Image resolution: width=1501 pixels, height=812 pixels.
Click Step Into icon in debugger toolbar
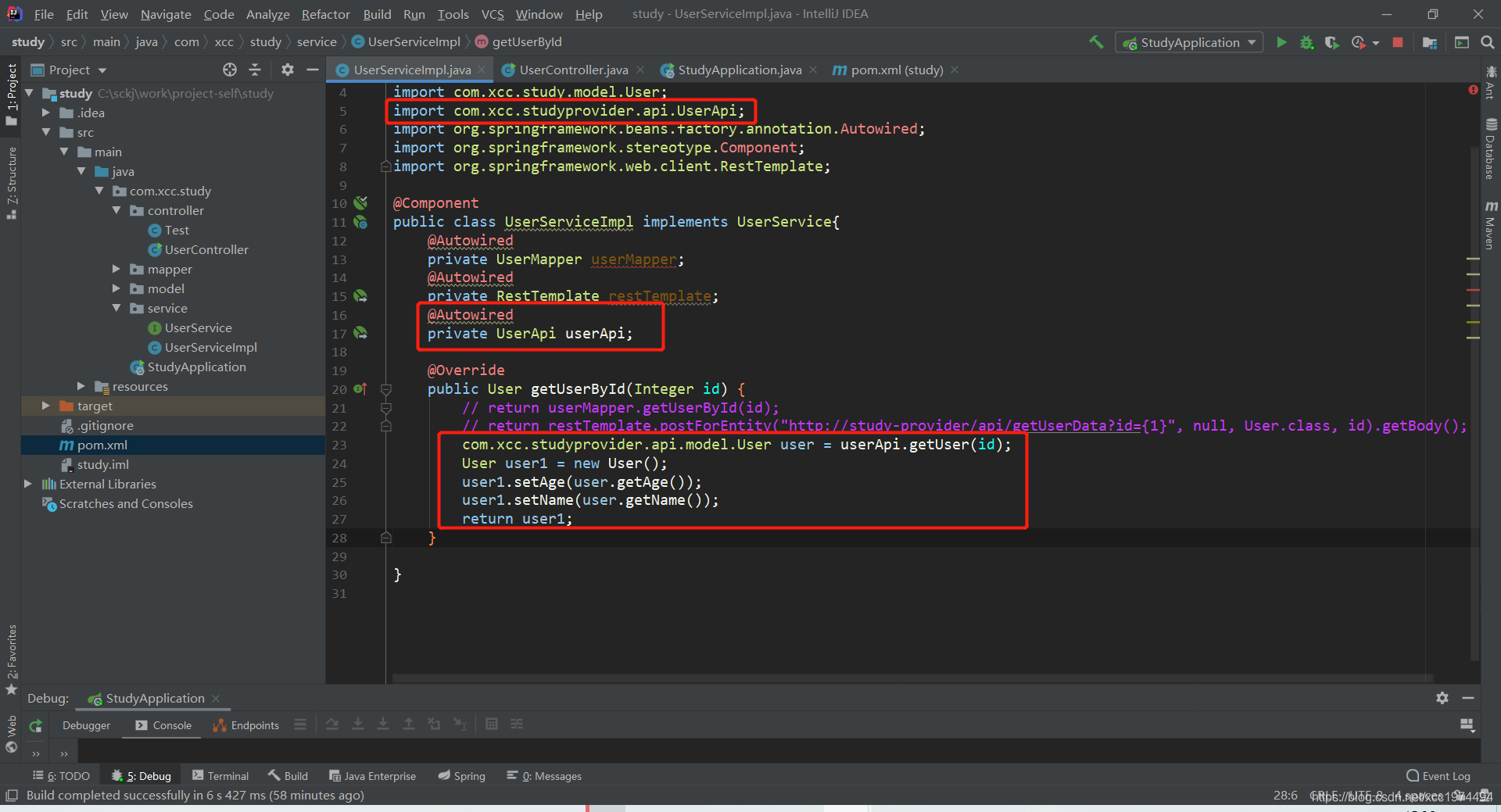tap(358, 724)
